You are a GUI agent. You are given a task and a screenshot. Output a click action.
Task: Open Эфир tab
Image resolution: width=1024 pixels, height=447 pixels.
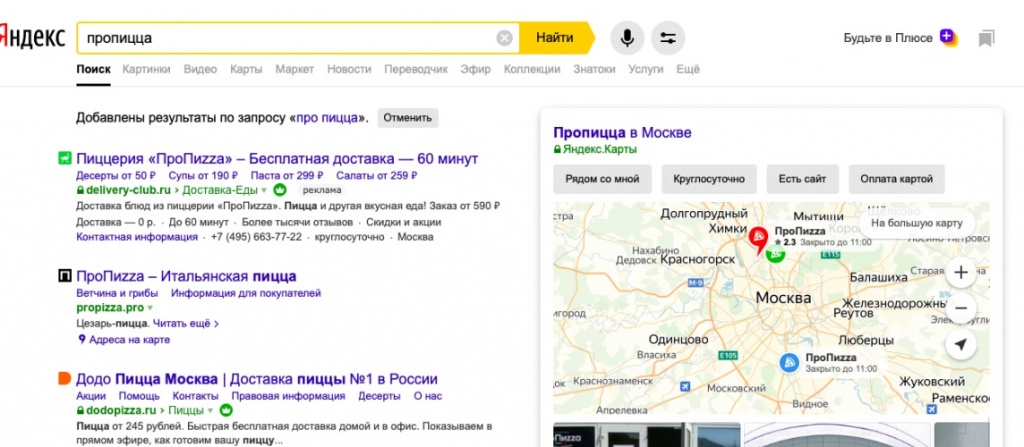point(475,69)
